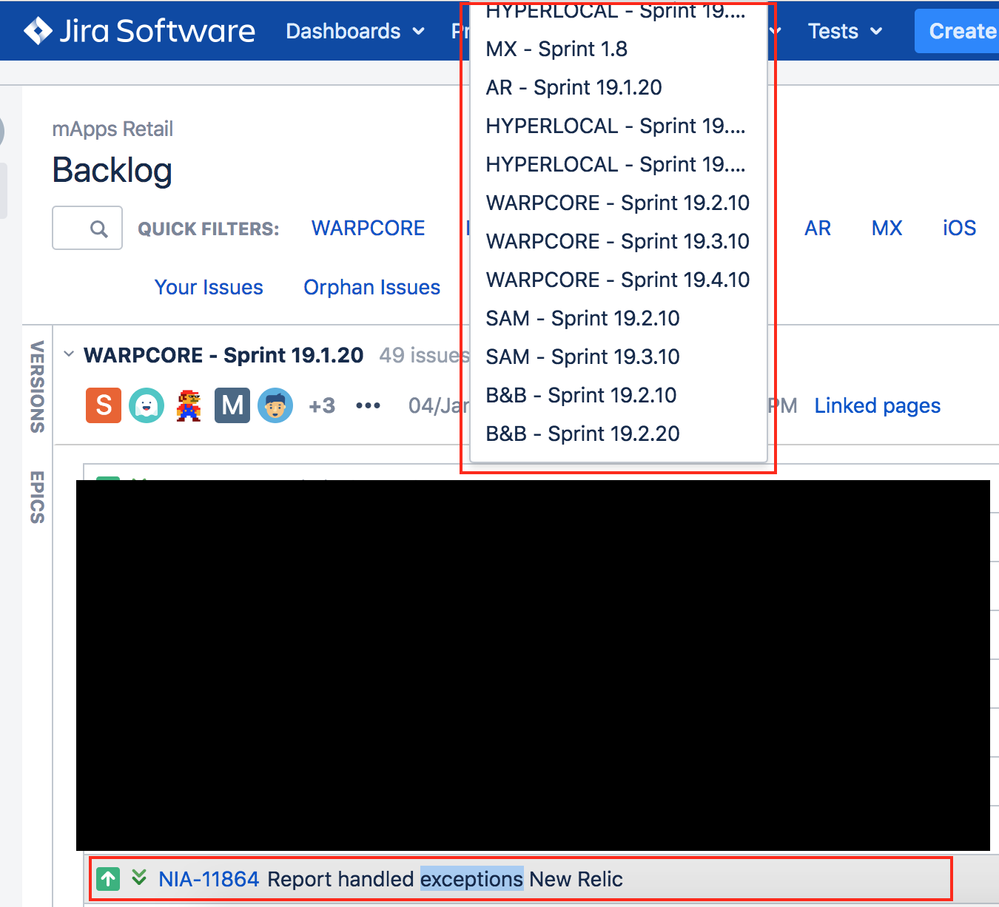The height and width of the screenshot is (907, 999).
Task: Click the Jira Software logo
Action: 139,31
